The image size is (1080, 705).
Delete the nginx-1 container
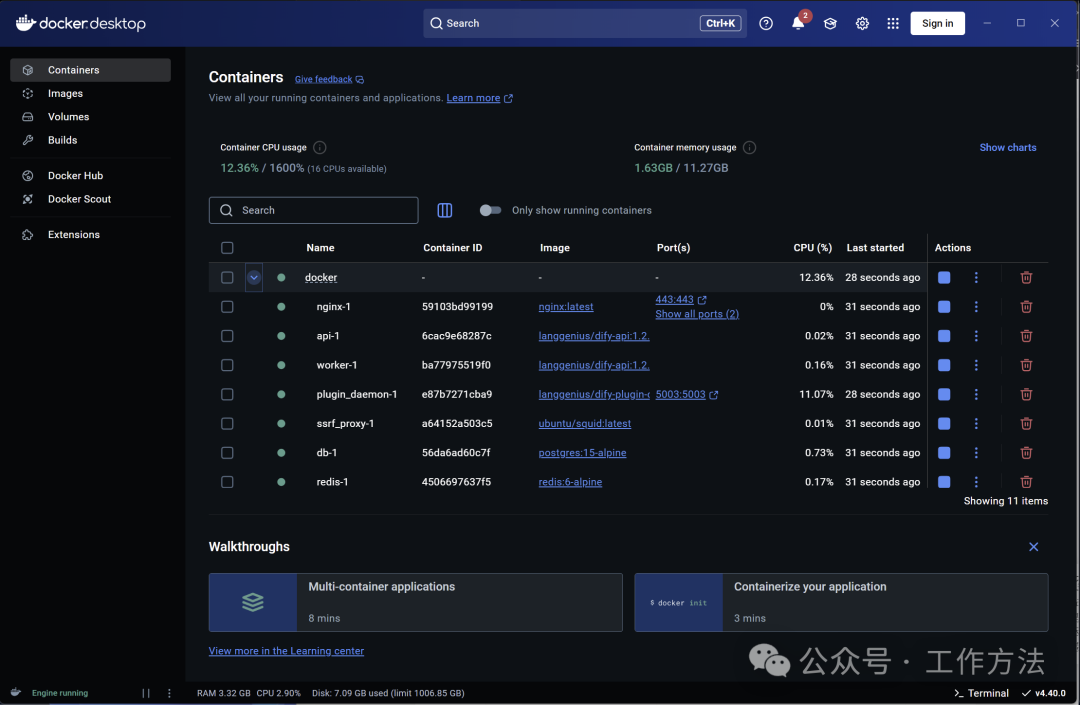point(1026,307)
